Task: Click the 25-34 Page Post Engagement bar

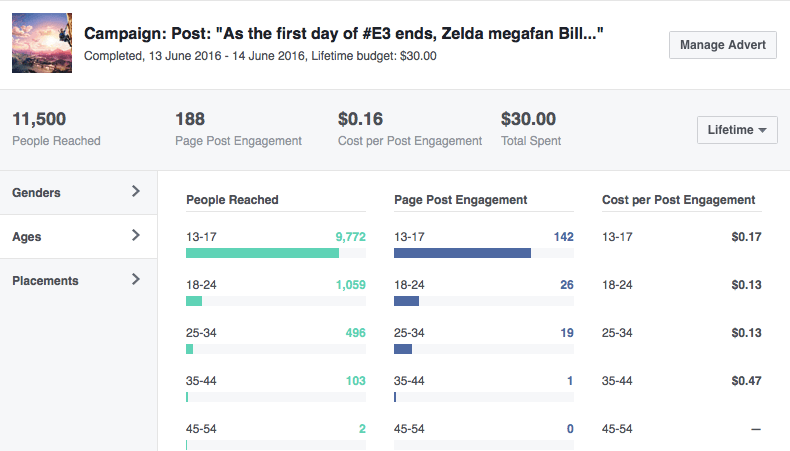Action: click(x=403, y=349)
